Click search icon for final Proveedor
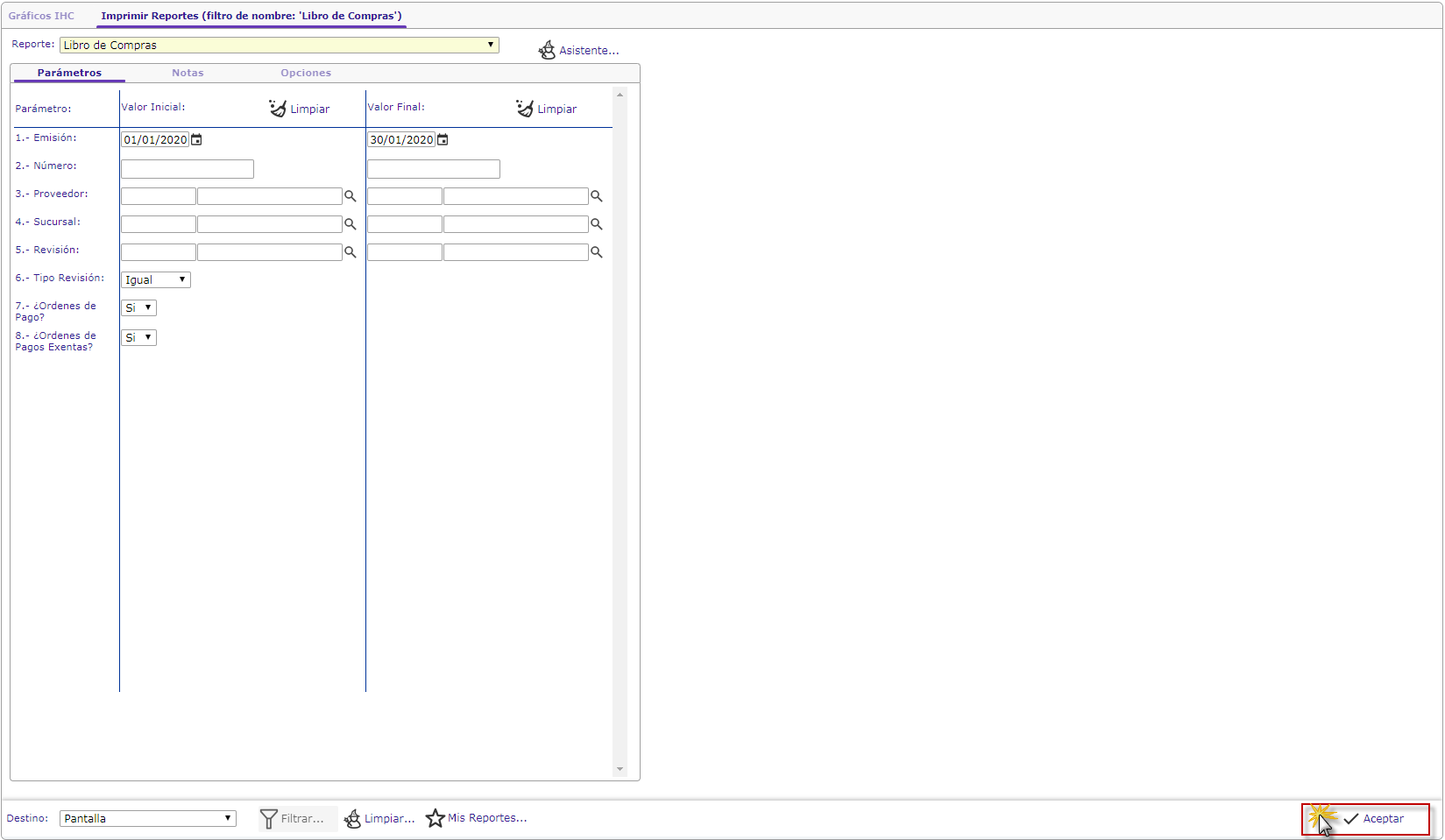The width and height of the screenshot is (1445, 840). tap(597, 196)
